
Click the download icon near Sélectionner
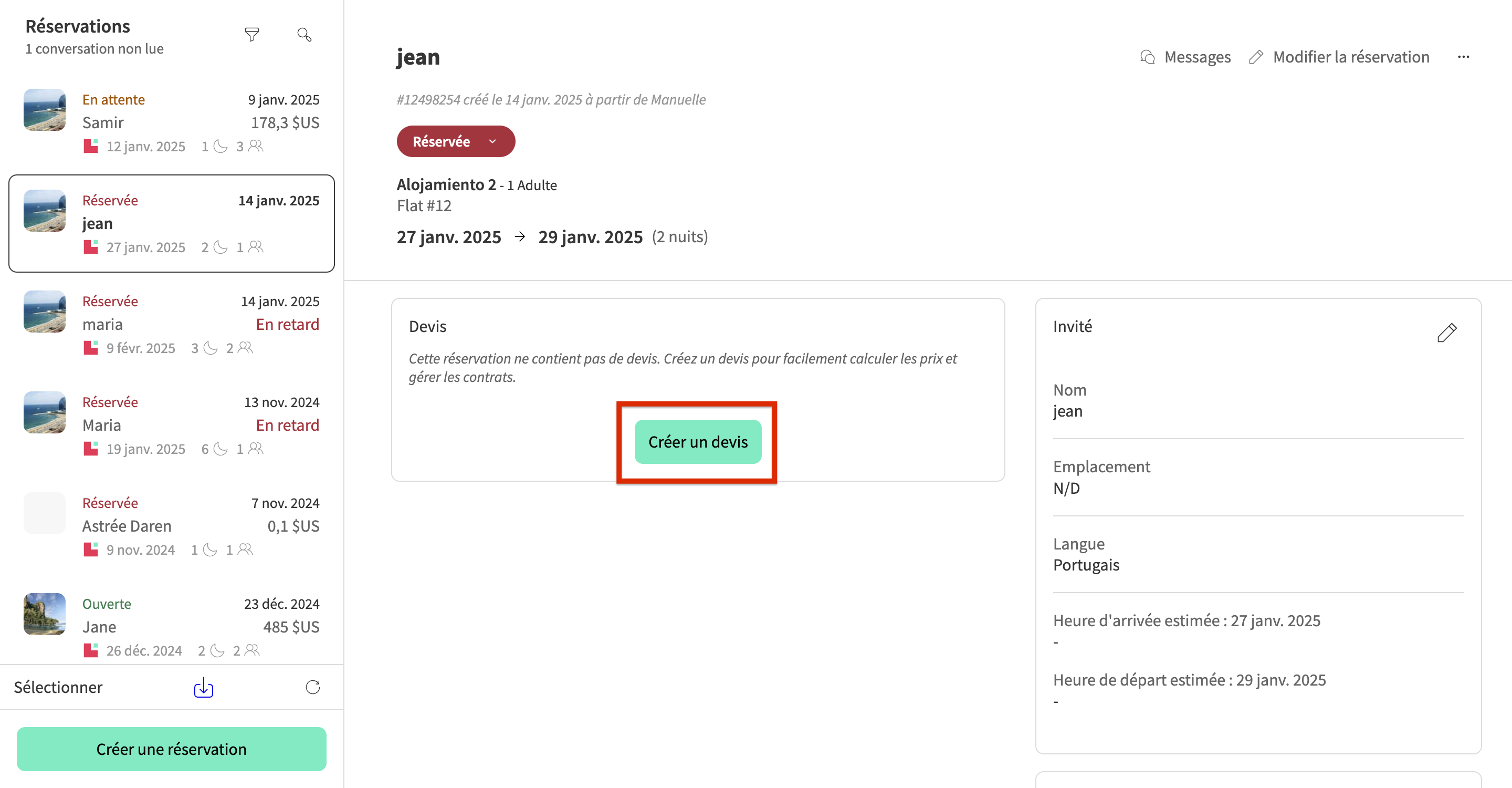coord(203,687)
